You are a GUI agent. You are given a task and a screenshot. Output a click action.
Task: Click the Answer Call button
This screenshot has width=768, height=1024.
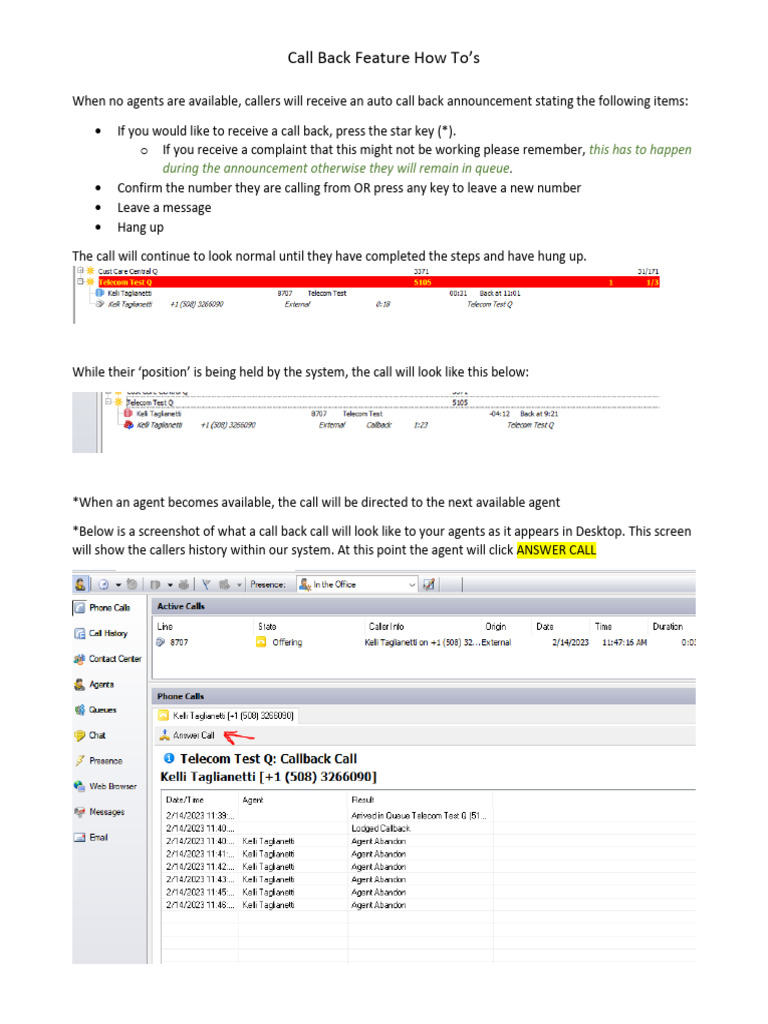187,735
